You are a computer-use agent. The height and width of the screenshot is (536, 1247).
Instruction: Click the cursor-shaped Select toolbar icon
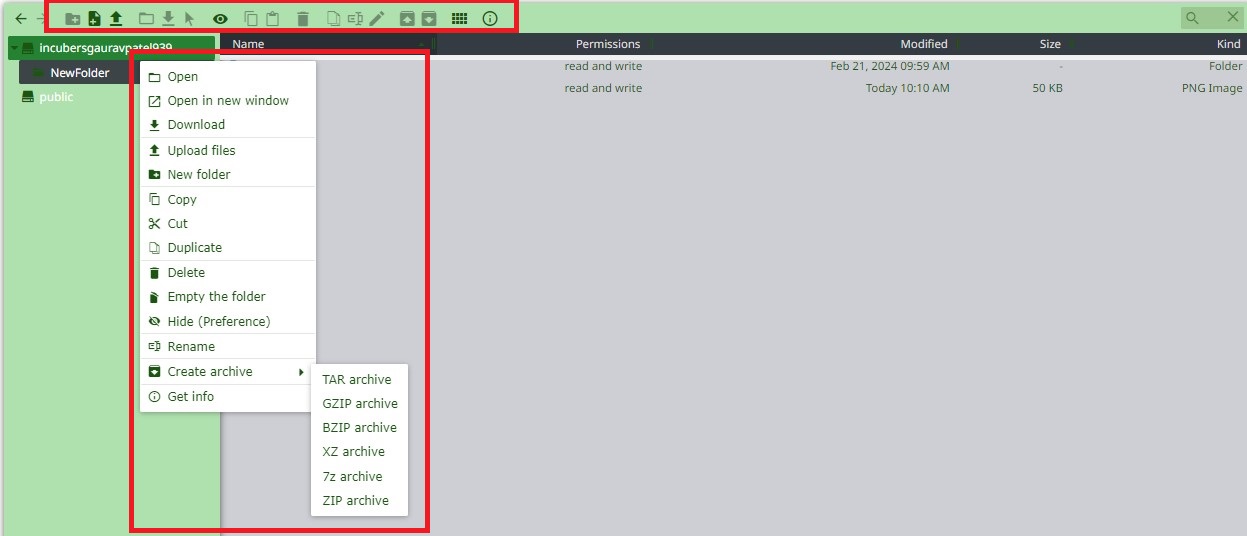click(x=189, y=18)
